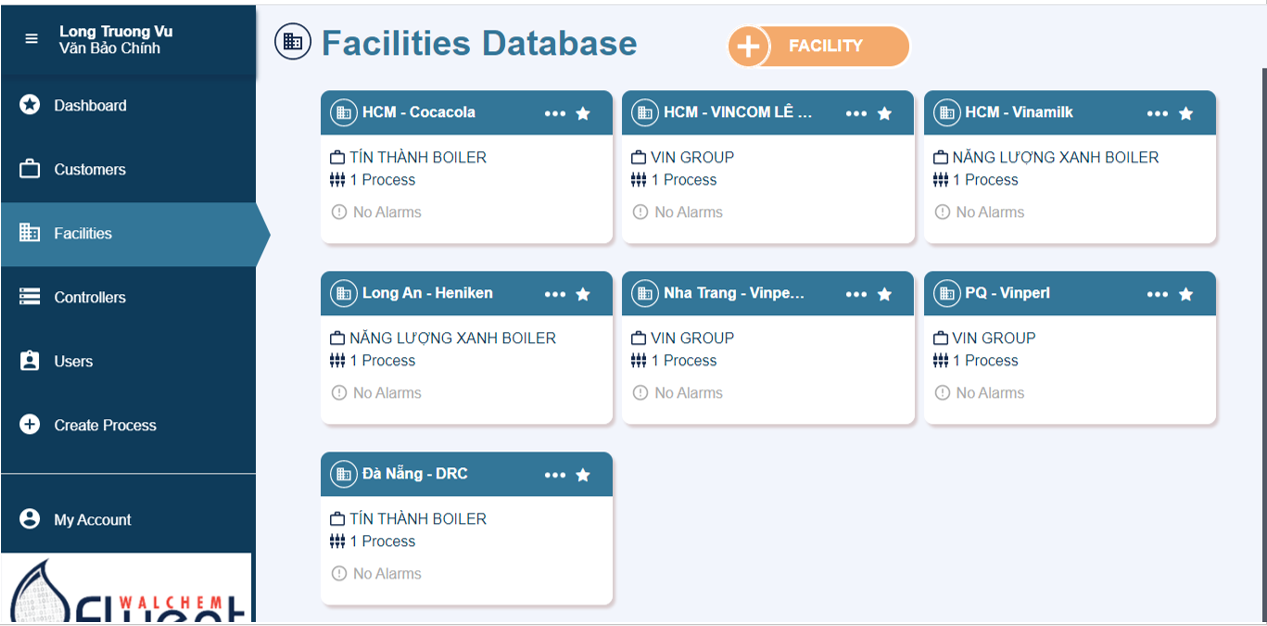Click the Users badge icon

30,360
